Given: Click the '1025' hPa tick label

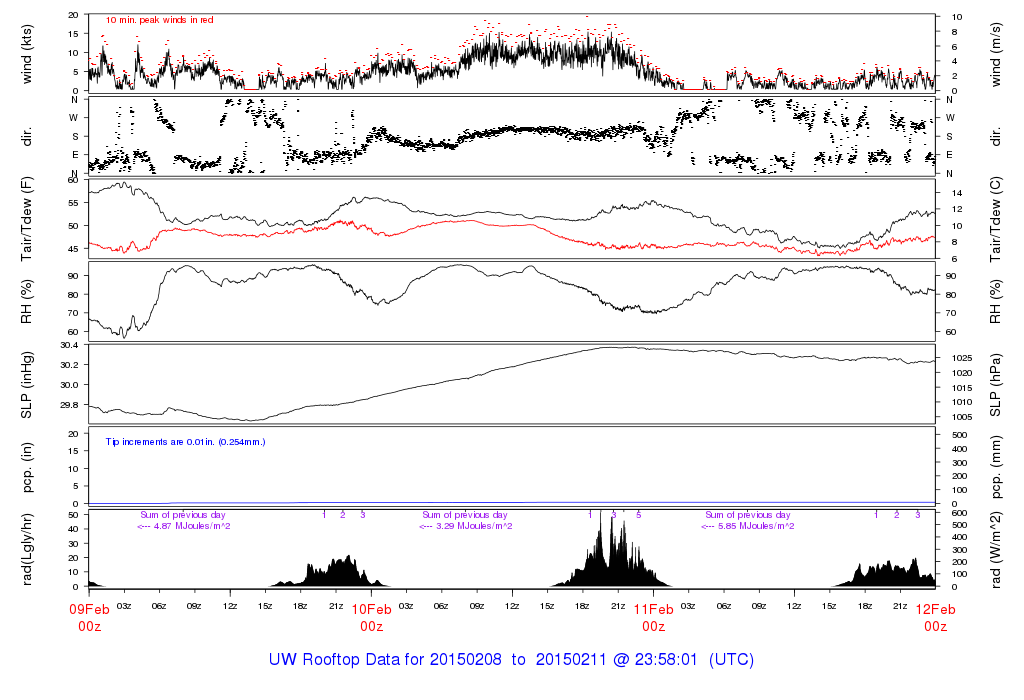Looking at the screenshot, I should 963,358.
